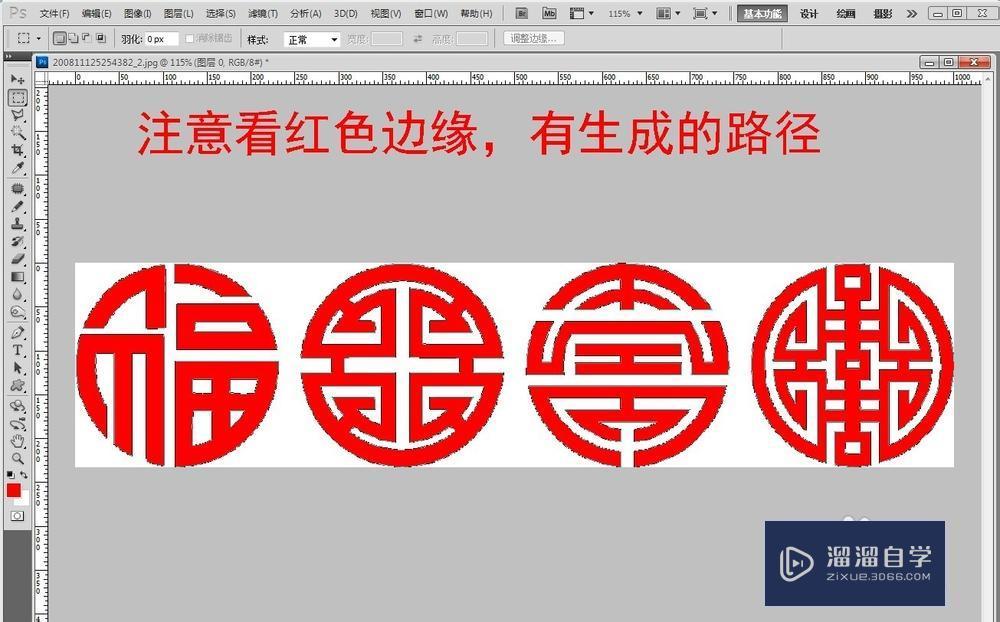Enable Intersect with Selection mode

tap(101, 38)
